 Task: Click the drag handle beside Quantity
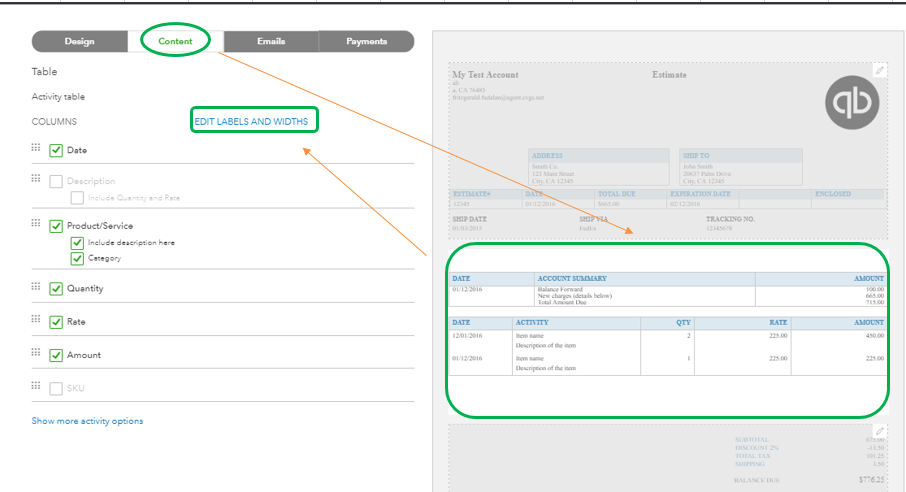pyautogui.click(x=36, y=286)
